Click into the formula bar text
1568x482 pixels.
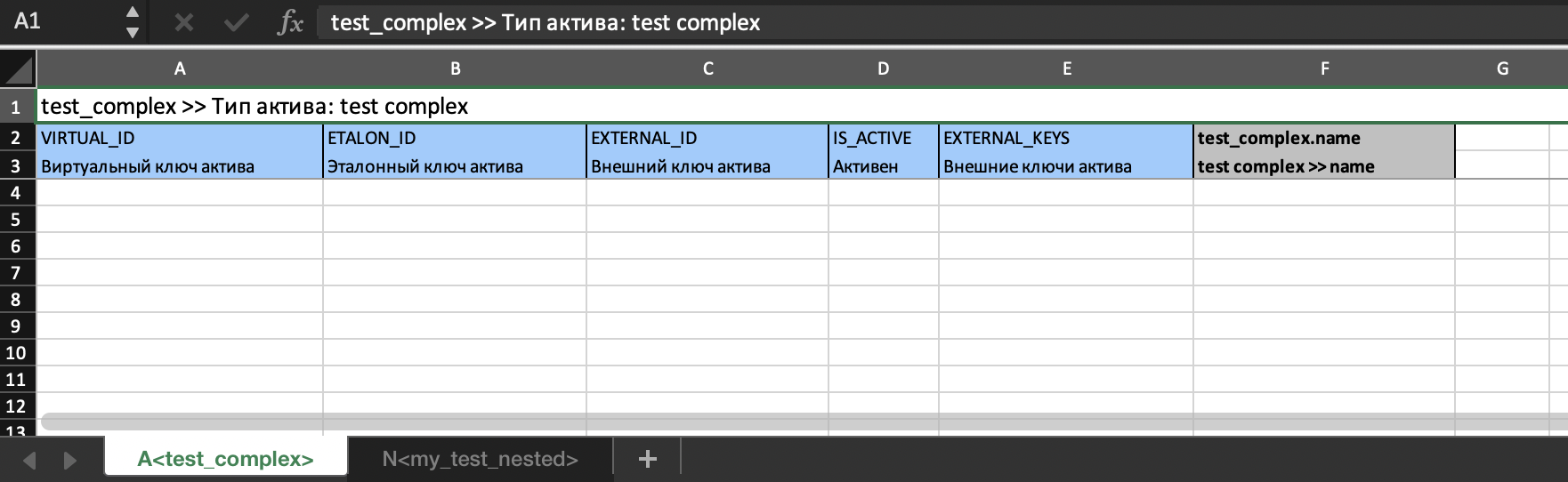(890, 22)
